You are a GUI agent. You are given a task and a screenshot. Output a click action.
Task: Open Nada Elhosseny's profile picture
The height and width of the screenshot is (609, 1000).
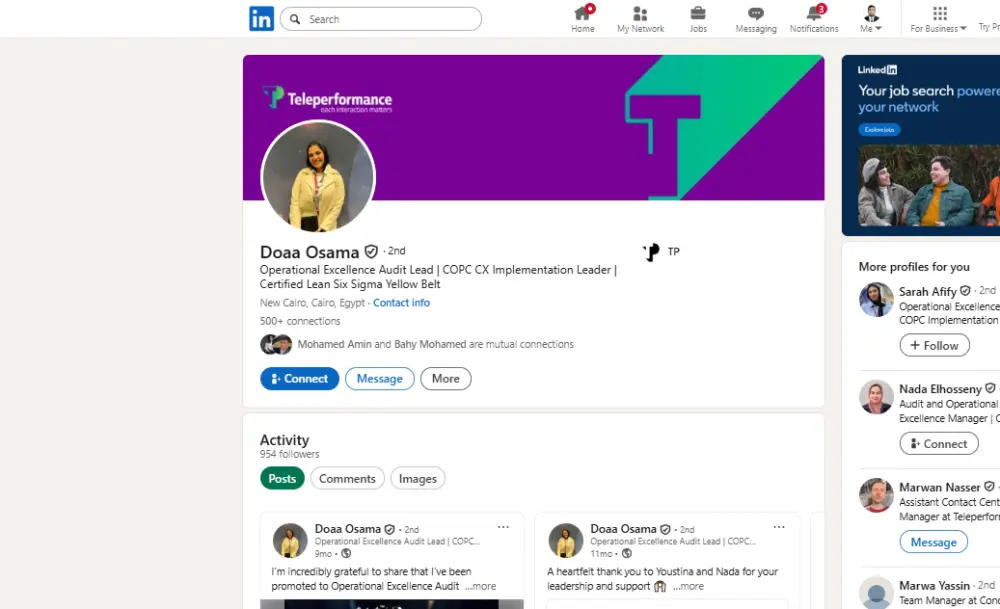[876, 397]
